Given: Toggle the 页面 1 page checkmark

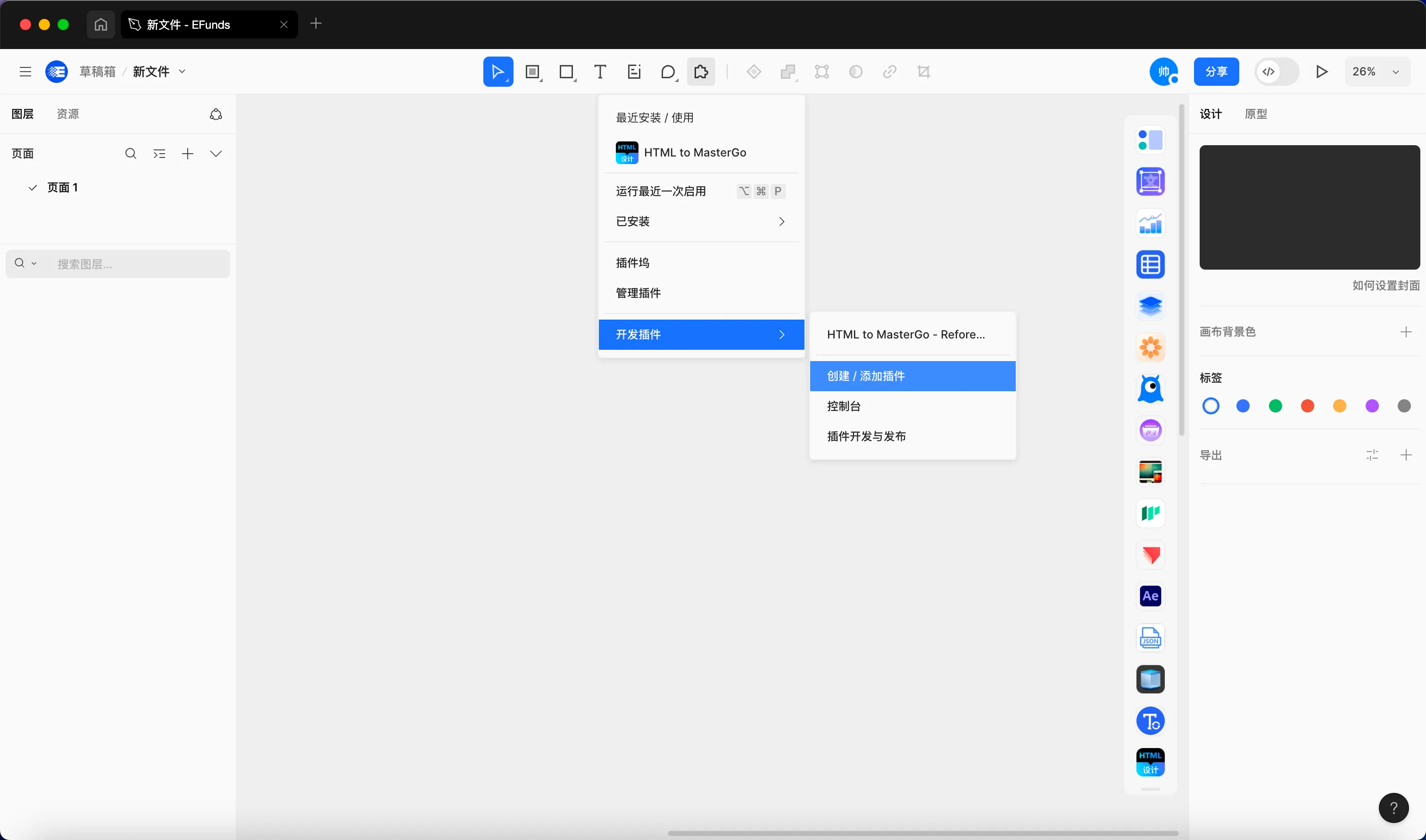Looking at the screenshot, I should 33,187.
